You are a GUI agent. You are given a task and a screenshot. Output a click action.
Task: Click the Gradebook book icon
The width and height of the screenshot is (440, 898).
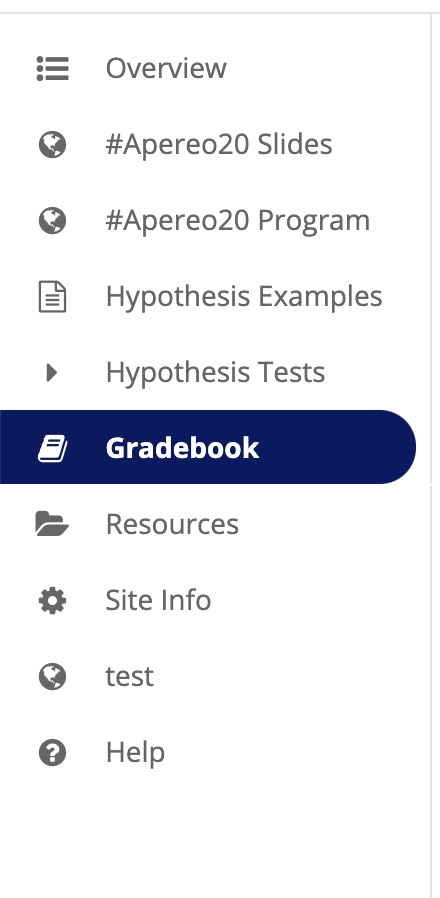pos(53,448)
